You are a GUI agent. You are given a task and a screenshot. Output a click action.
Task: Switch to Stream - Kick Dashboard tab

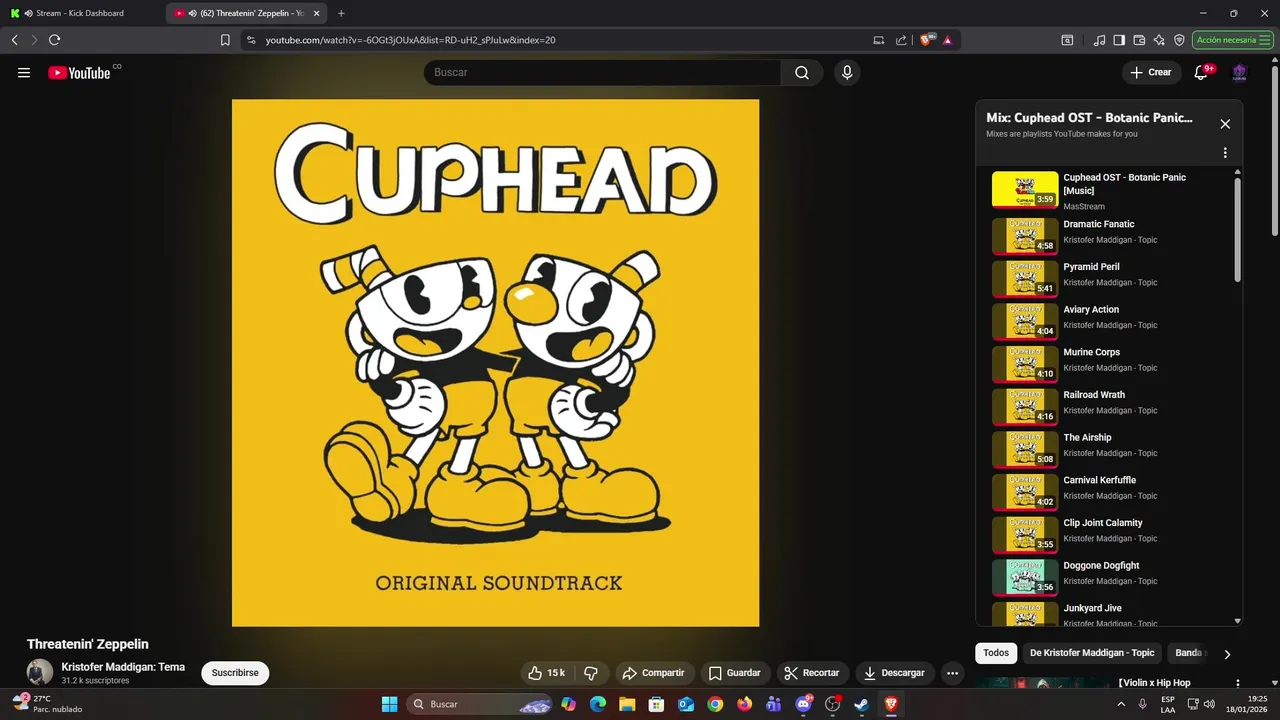pyautogui.click(x=82, y=13)
